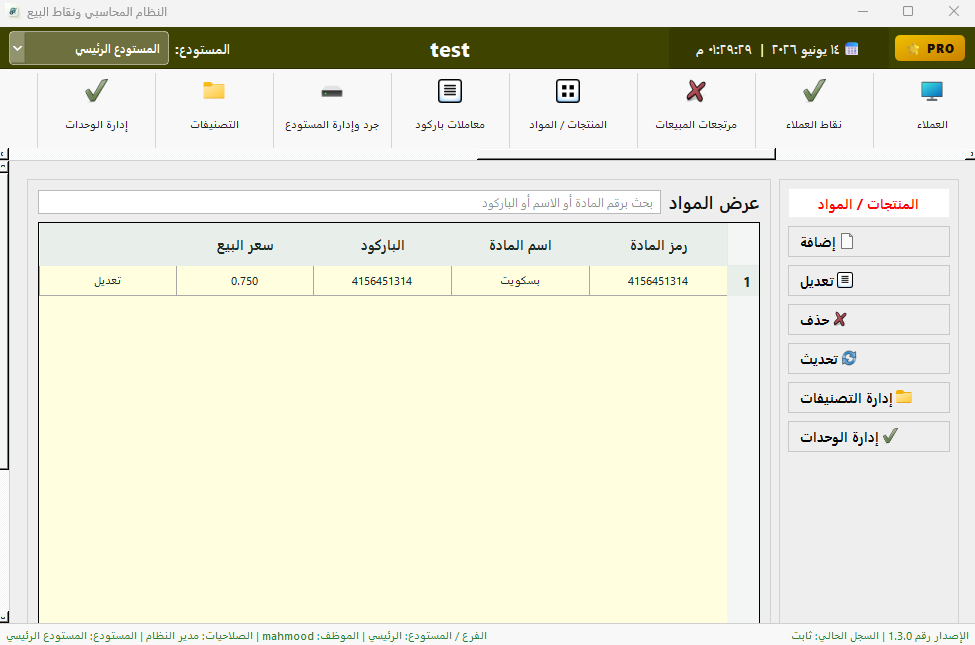This screenshot has width=975, height=645.
Task: Sort by اسم المادة column header
Action: pyautogui.click(x=520, y=246)
